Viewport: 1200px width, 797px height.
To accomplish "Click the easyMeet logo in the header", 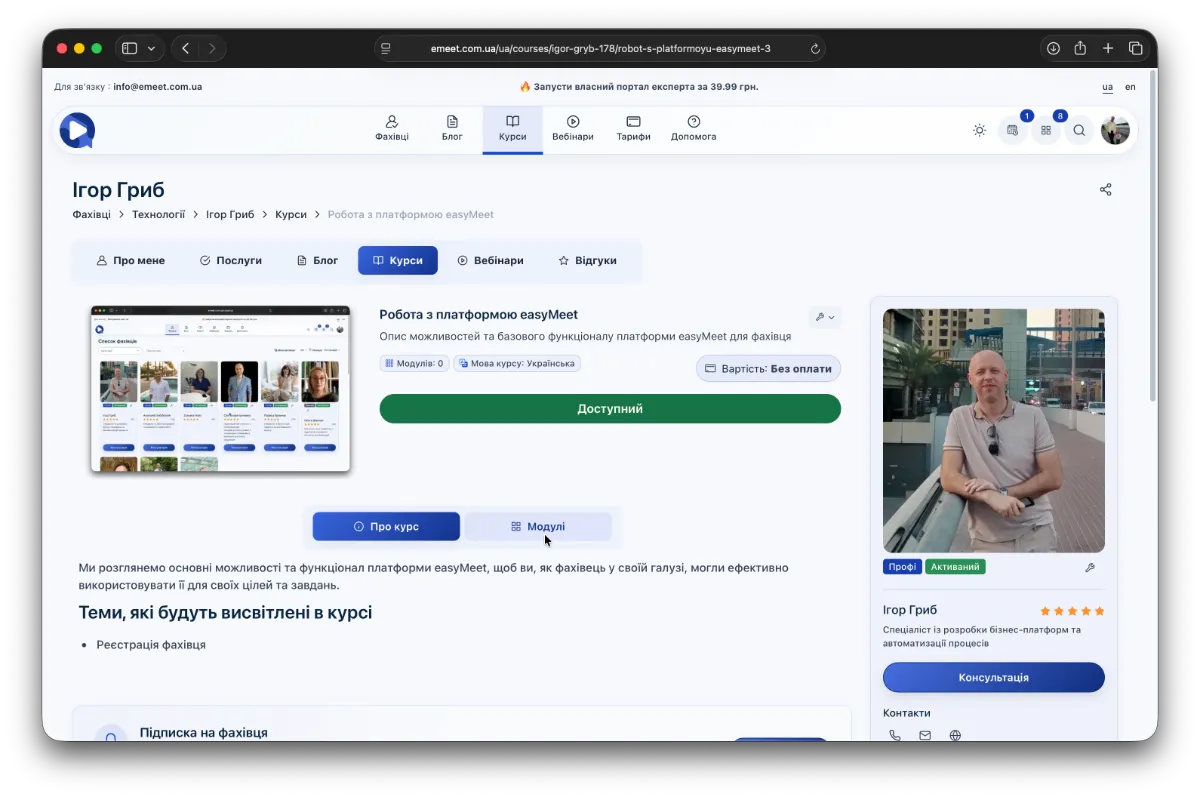I will click(x=77, y=130).
